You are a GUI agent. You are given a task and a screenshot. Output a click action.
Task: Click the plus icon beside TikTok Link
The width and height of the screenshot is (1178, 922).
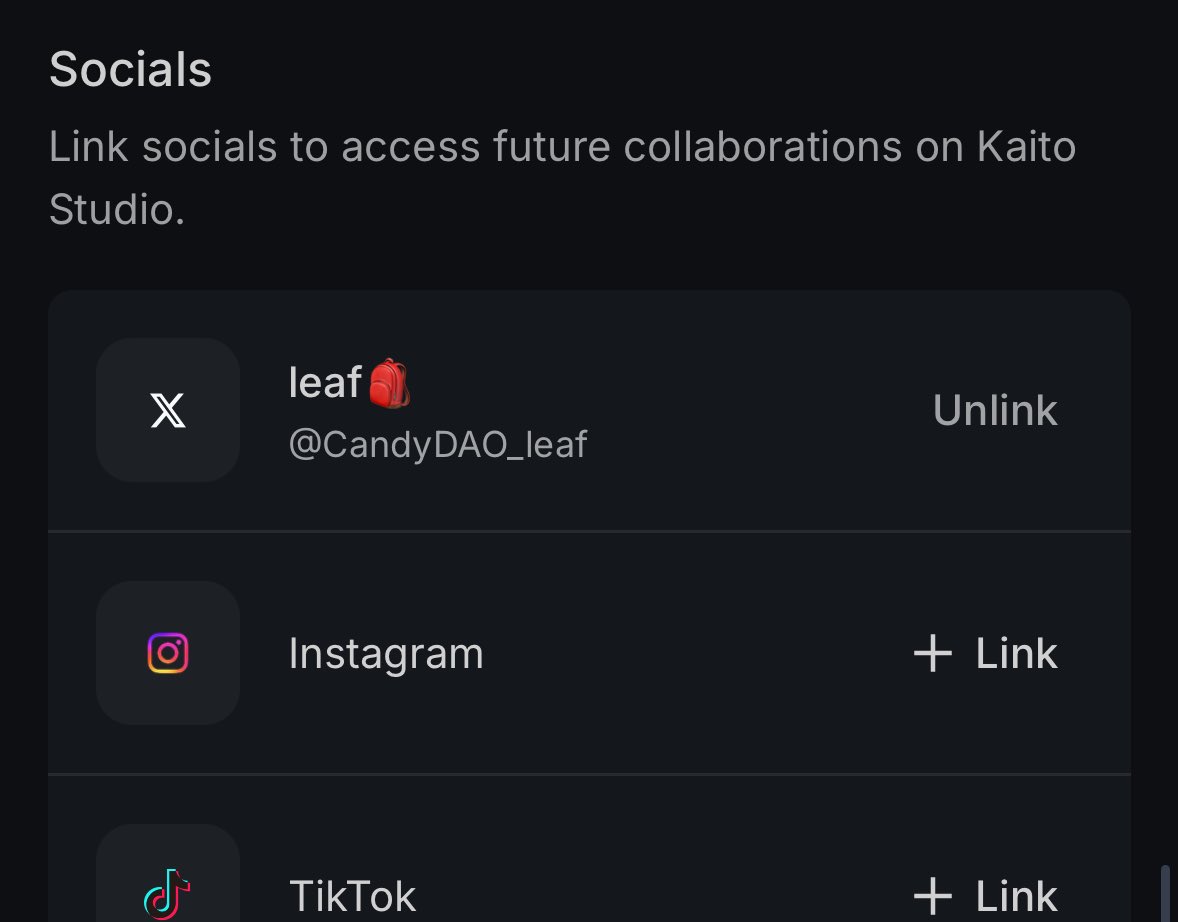point(932,896)
